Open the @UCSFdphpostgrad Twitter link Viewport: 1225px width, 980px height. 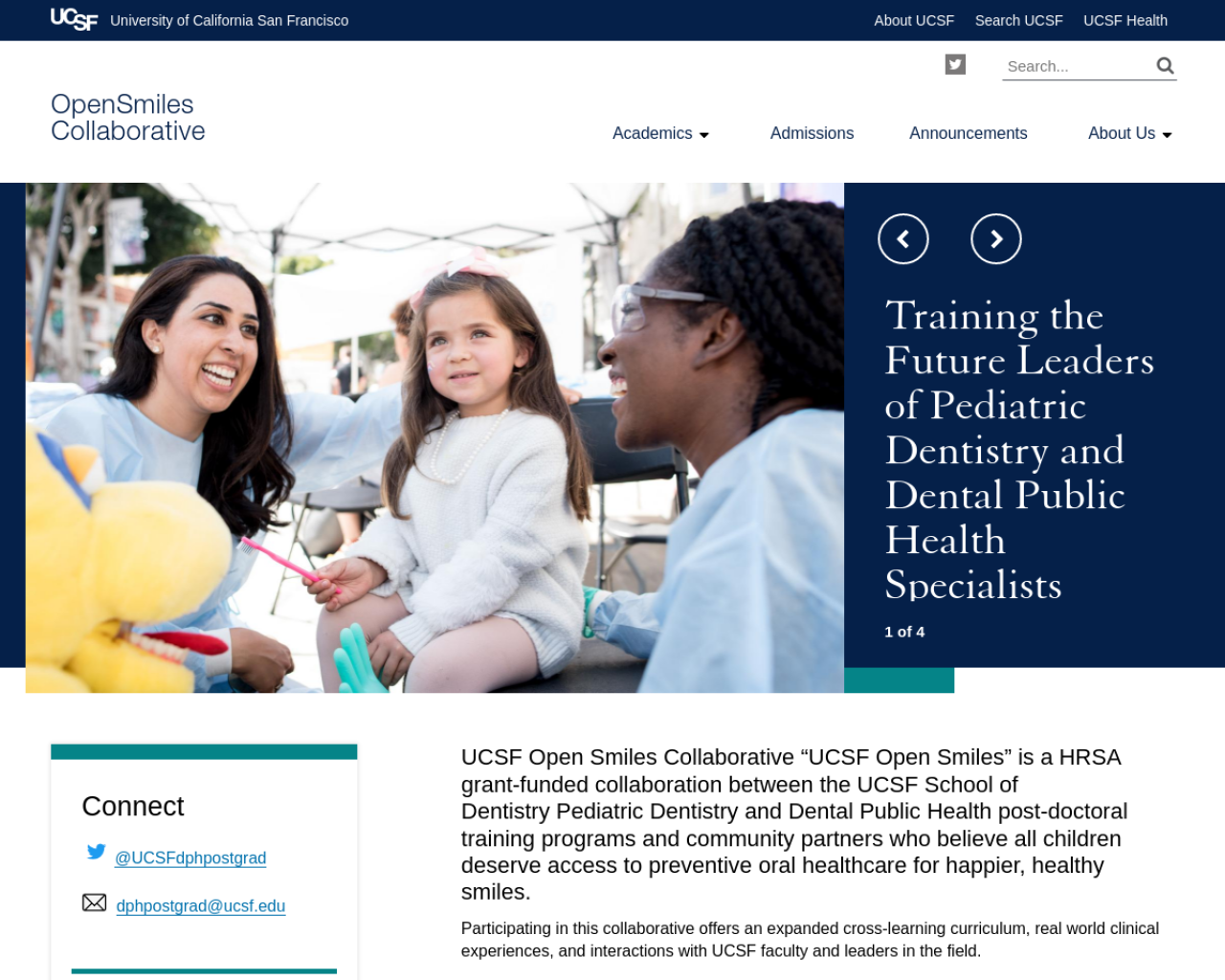(190, 857)
